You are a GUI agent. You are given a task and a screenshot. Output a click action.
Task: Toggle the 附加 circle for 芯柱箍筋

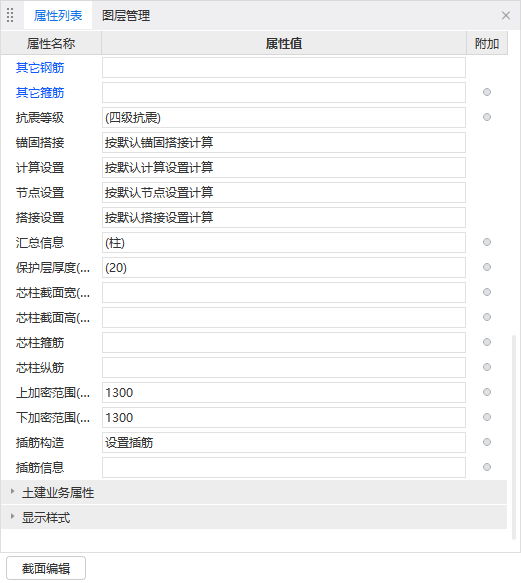pos(487,342)
